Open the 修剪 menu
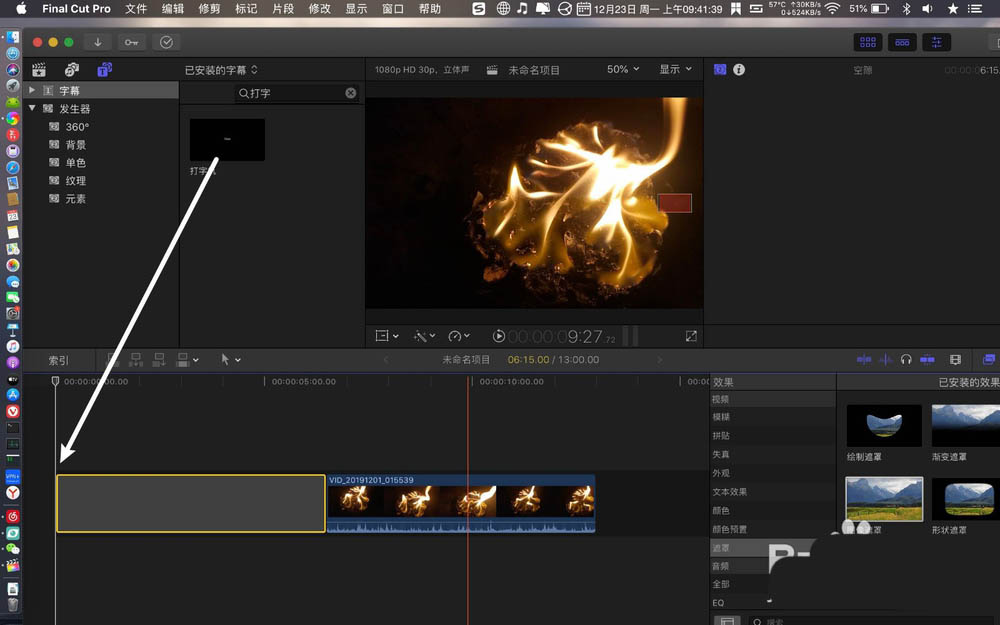 coord(209,8)
